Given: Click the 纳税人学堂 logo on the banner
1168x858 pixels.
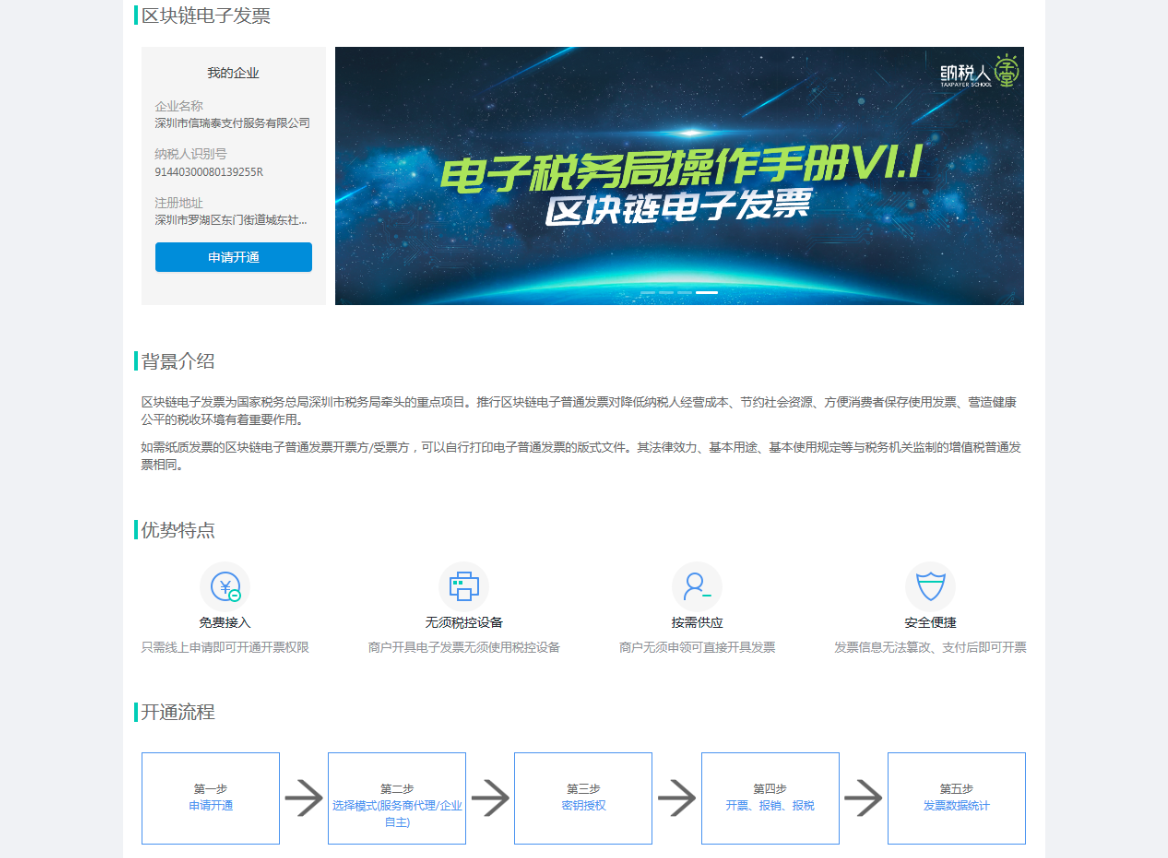Looking at the screenshot, I should [x=979, y=72].
